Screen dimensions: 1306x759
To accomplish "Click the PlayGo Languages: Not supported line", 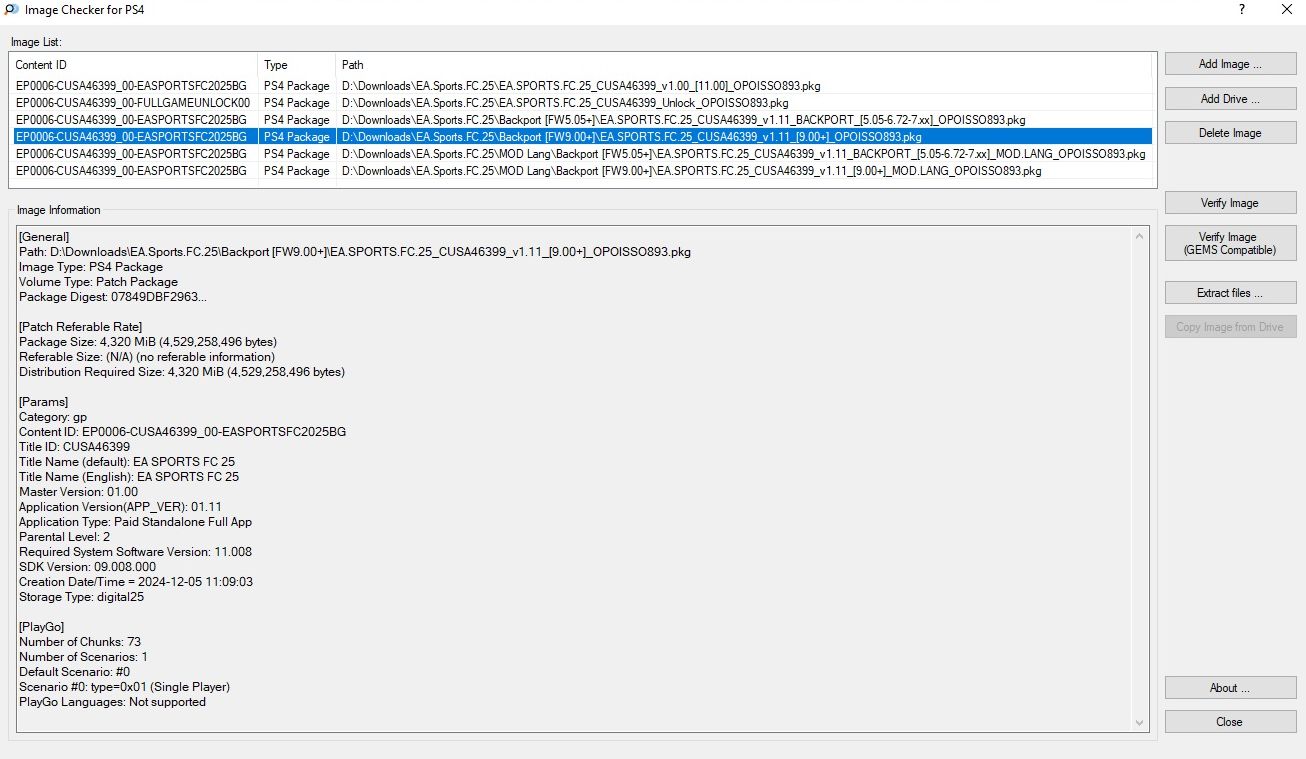I will pos(112,702).
